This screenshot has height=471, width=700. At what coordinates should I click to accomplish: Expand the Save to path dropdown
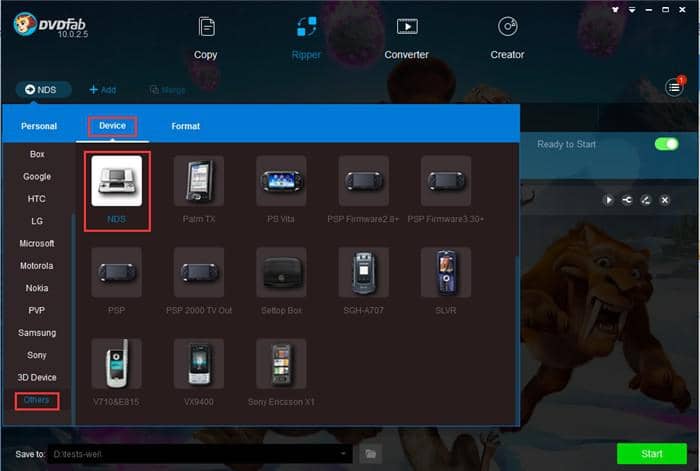pyautogui.click(x=343, y=454)
